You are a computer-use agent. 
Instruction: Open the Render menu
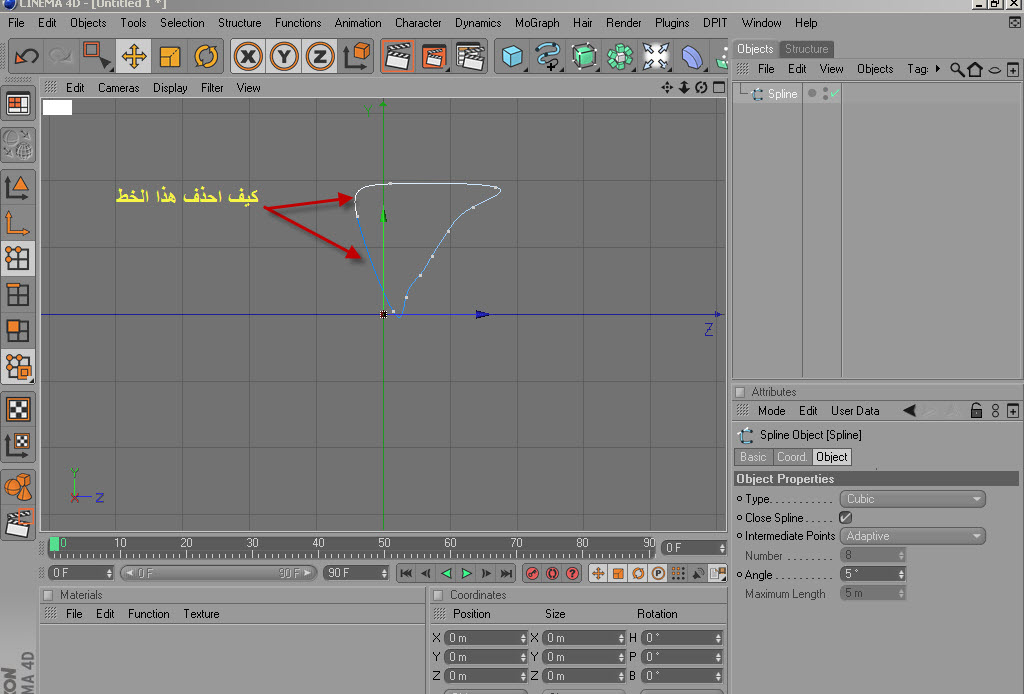pyautogui.click(x=624, y=23)
